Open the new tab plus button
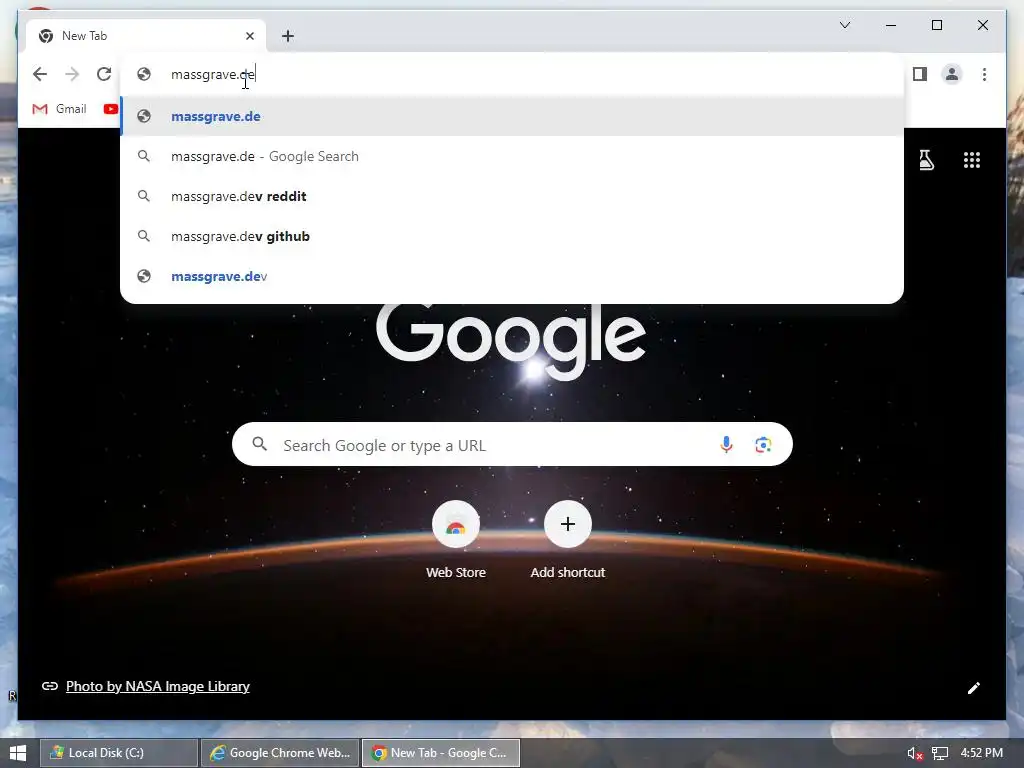This screenshot has width=1024, height=768. 288,36
